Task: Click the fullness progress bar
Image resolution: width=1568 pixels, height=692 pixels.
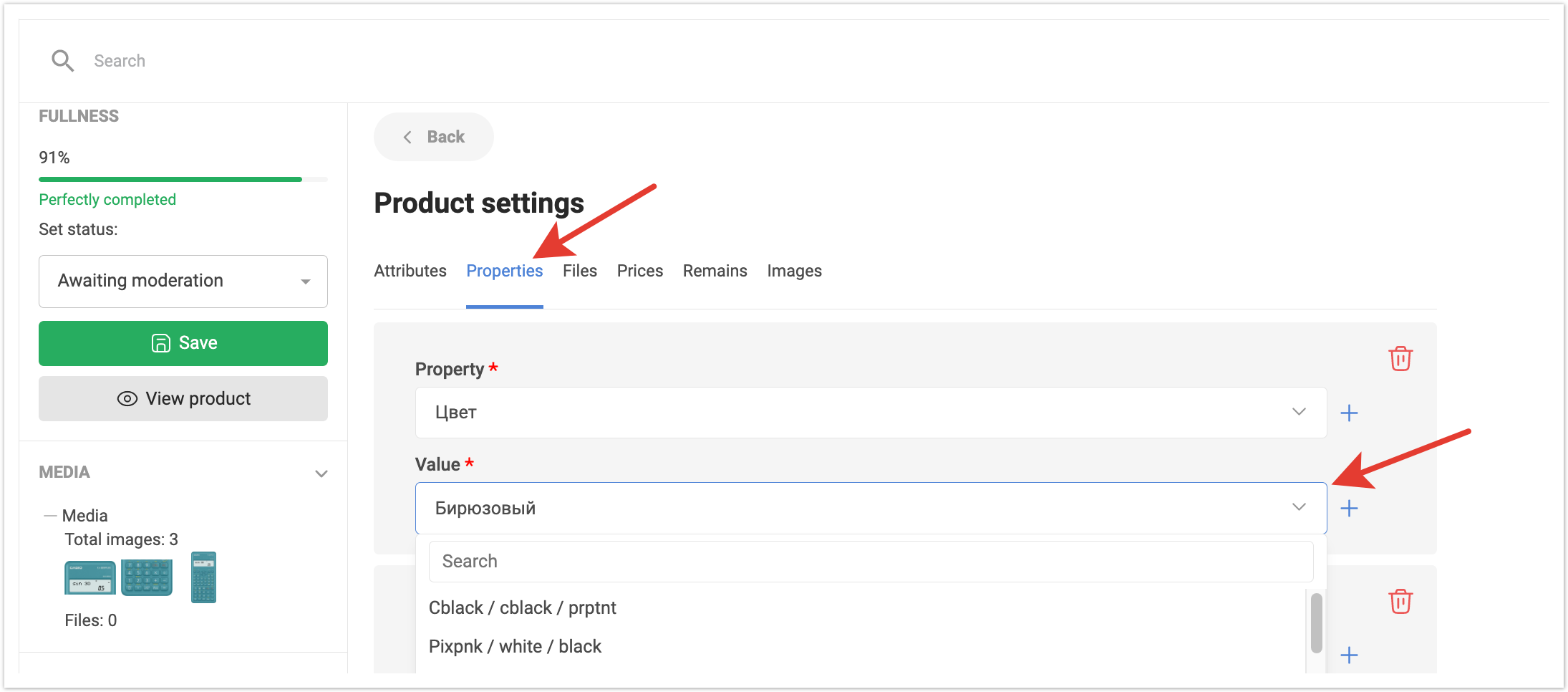Action: click(x=183, y=179)
